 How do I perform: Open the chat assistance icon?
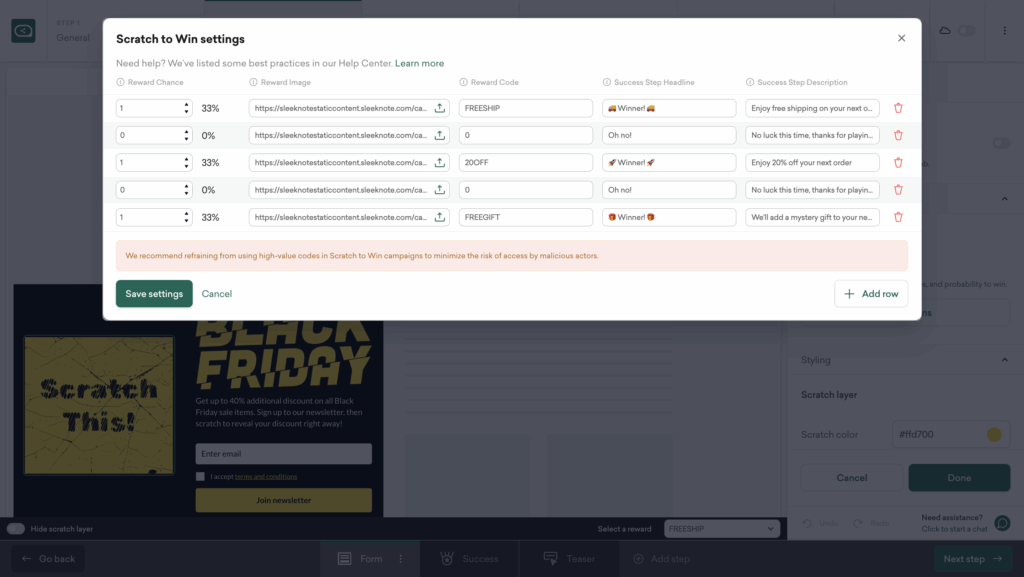pos(1001,523)
